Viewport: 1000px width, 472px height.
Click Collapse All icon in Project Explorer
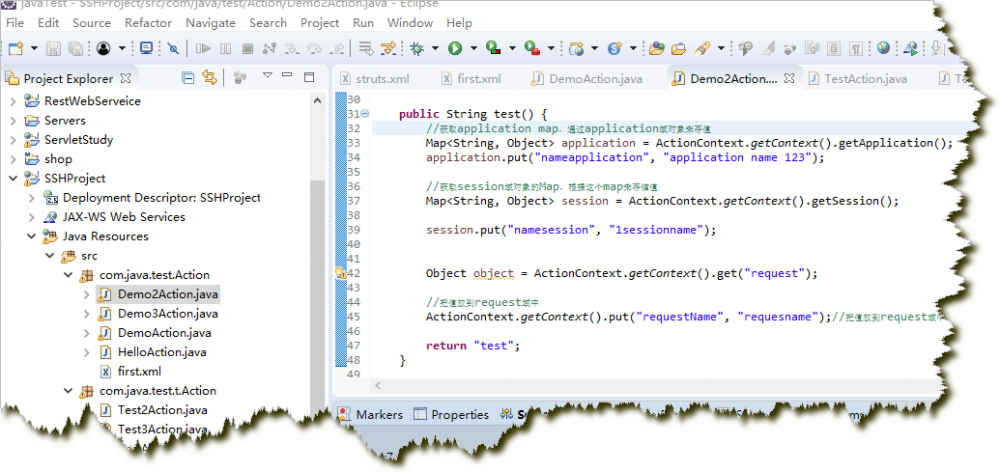(188, 78)
